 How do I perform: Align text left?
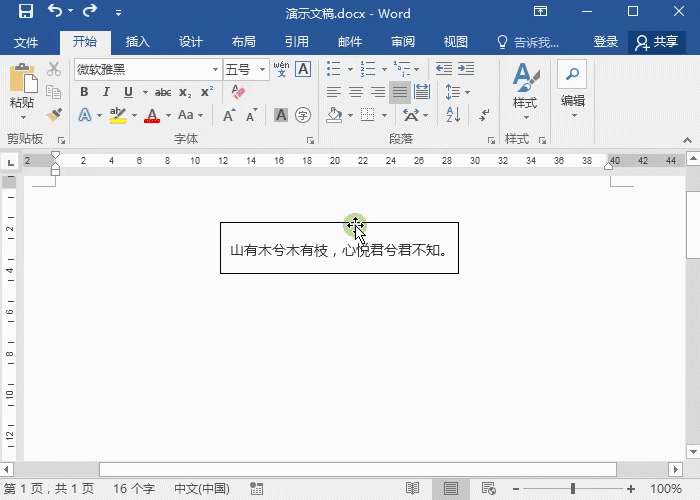point(334,92)
